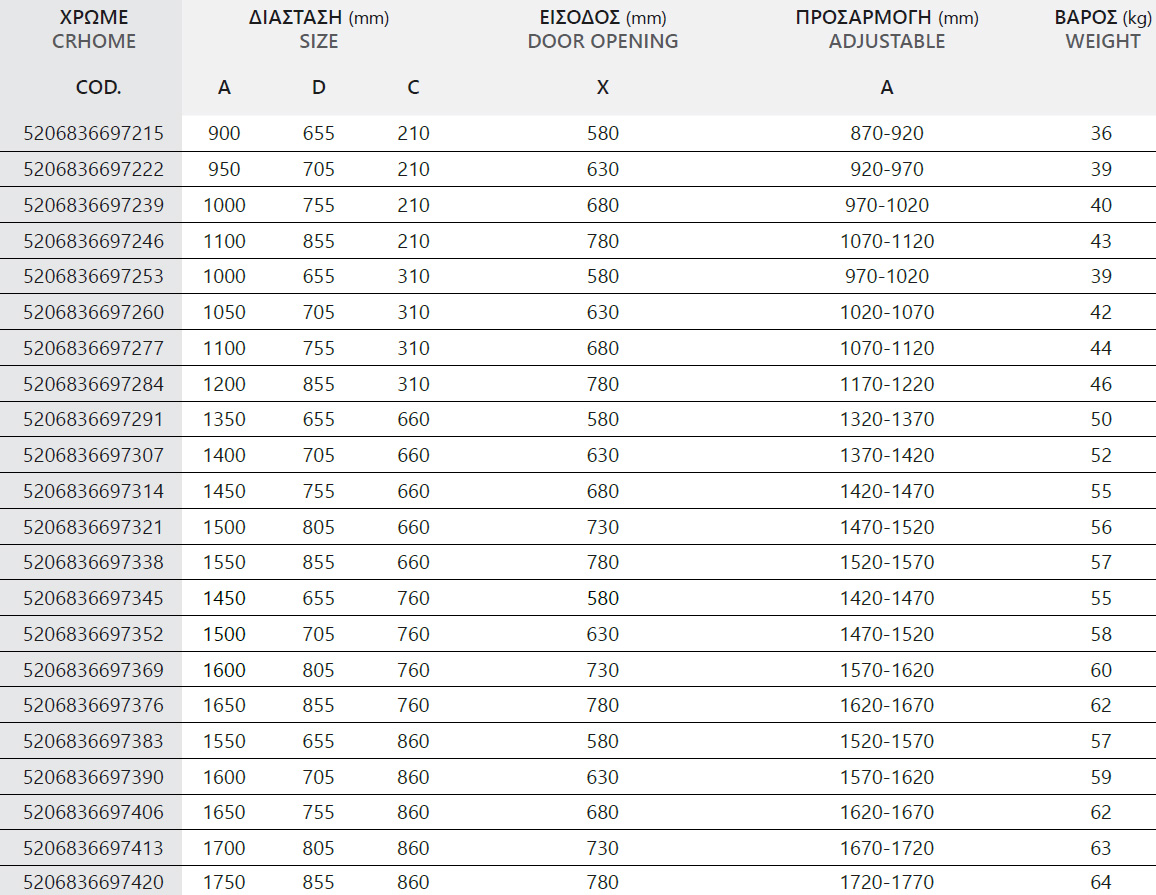Select adjustable range 1170-1220
The height and width of the screenshot is (895, 1156).
(x=887, y=384)
